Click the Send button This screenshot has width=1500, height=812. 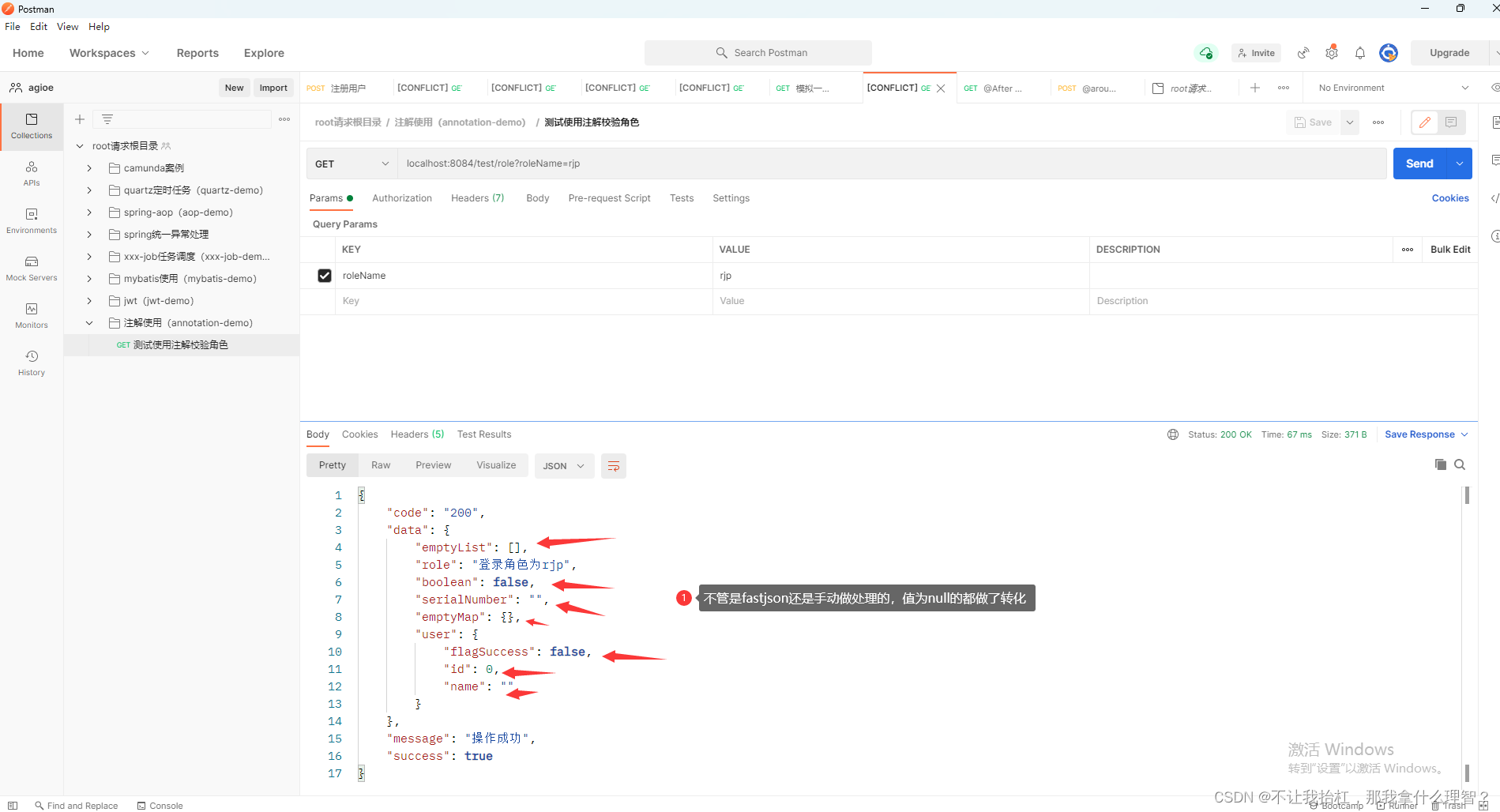tap(1419, 164)
